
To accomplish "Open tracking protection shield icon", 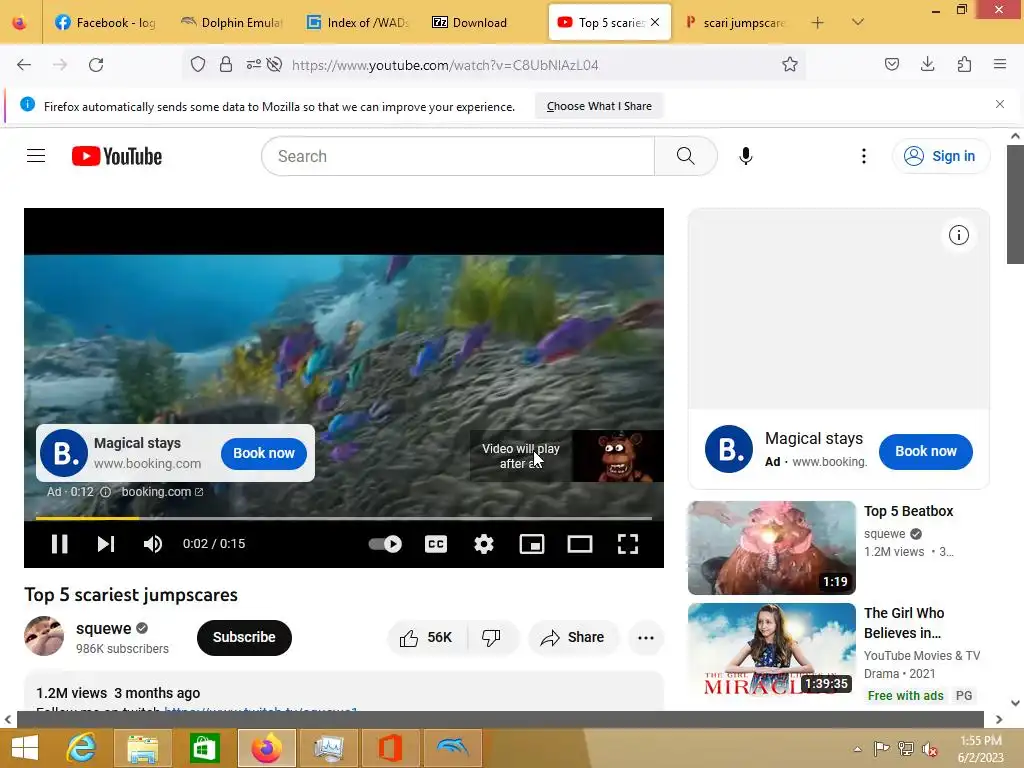I will 198,64.
